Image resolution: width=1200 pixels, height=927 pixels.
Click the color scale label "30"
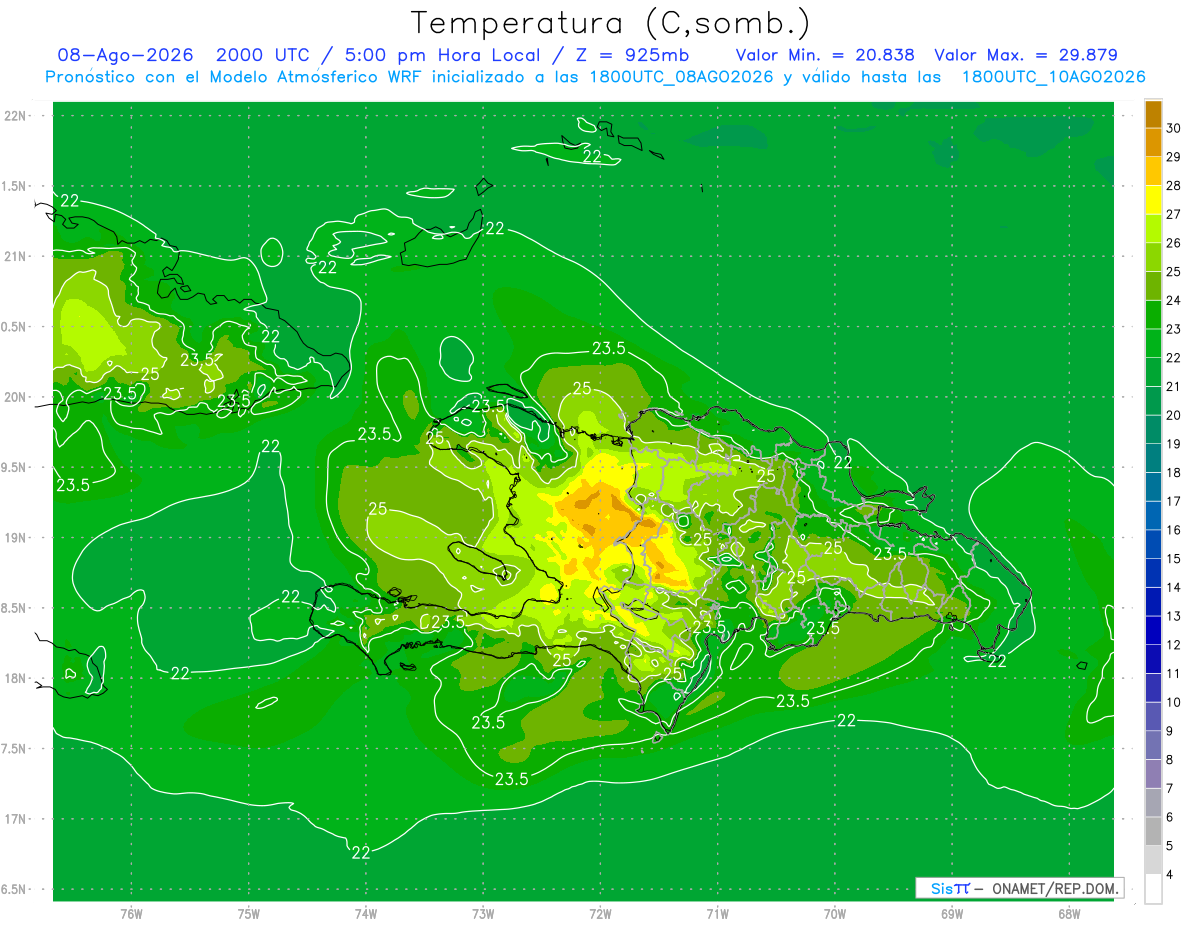tap(1173, 128)
